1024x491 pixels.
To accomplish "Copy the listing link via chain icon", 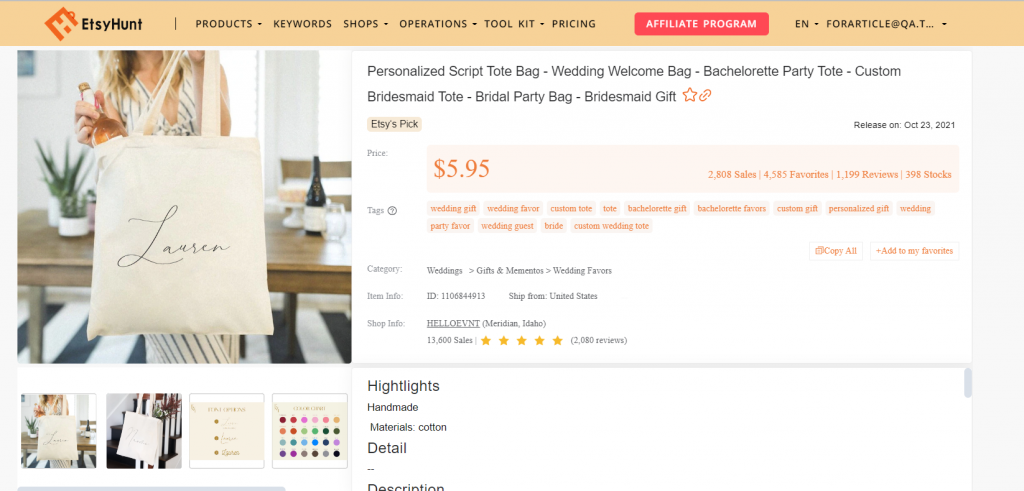I will [705, 96].
